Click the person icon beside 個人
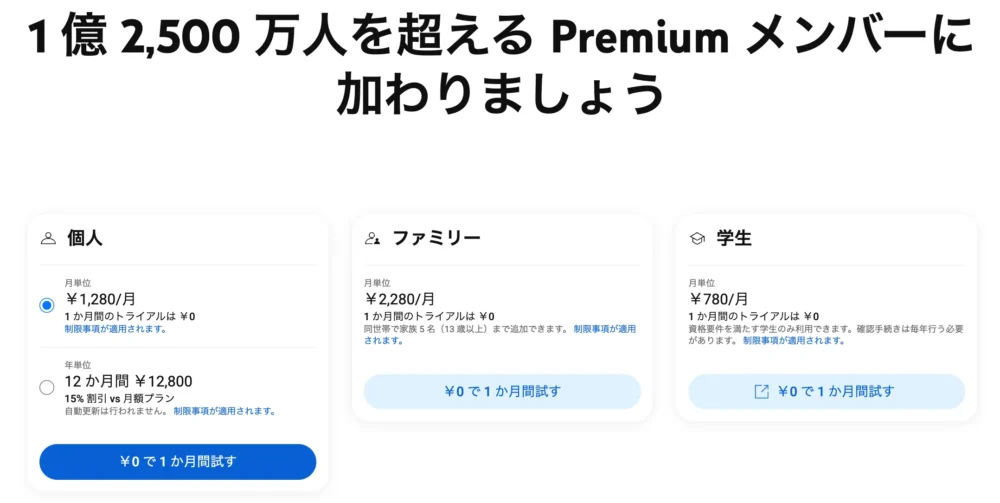 pyautogui.click(x=48, y=239)
